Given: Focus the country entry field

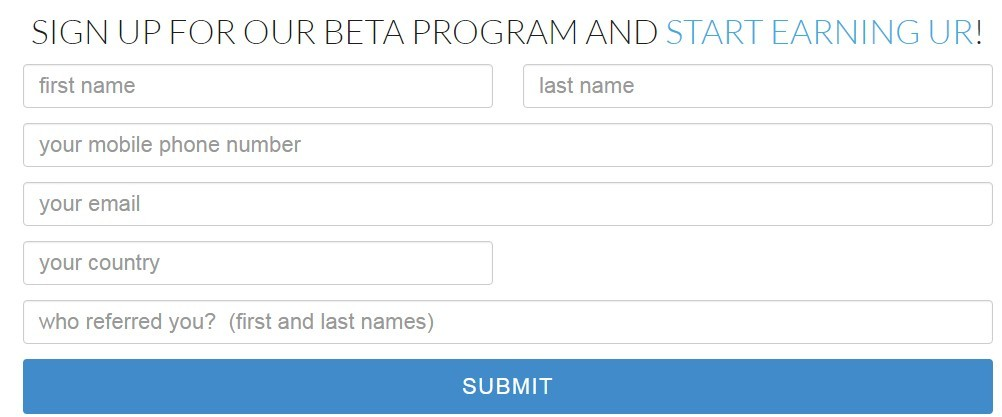Looking at the screenshot, I should 257,263.
